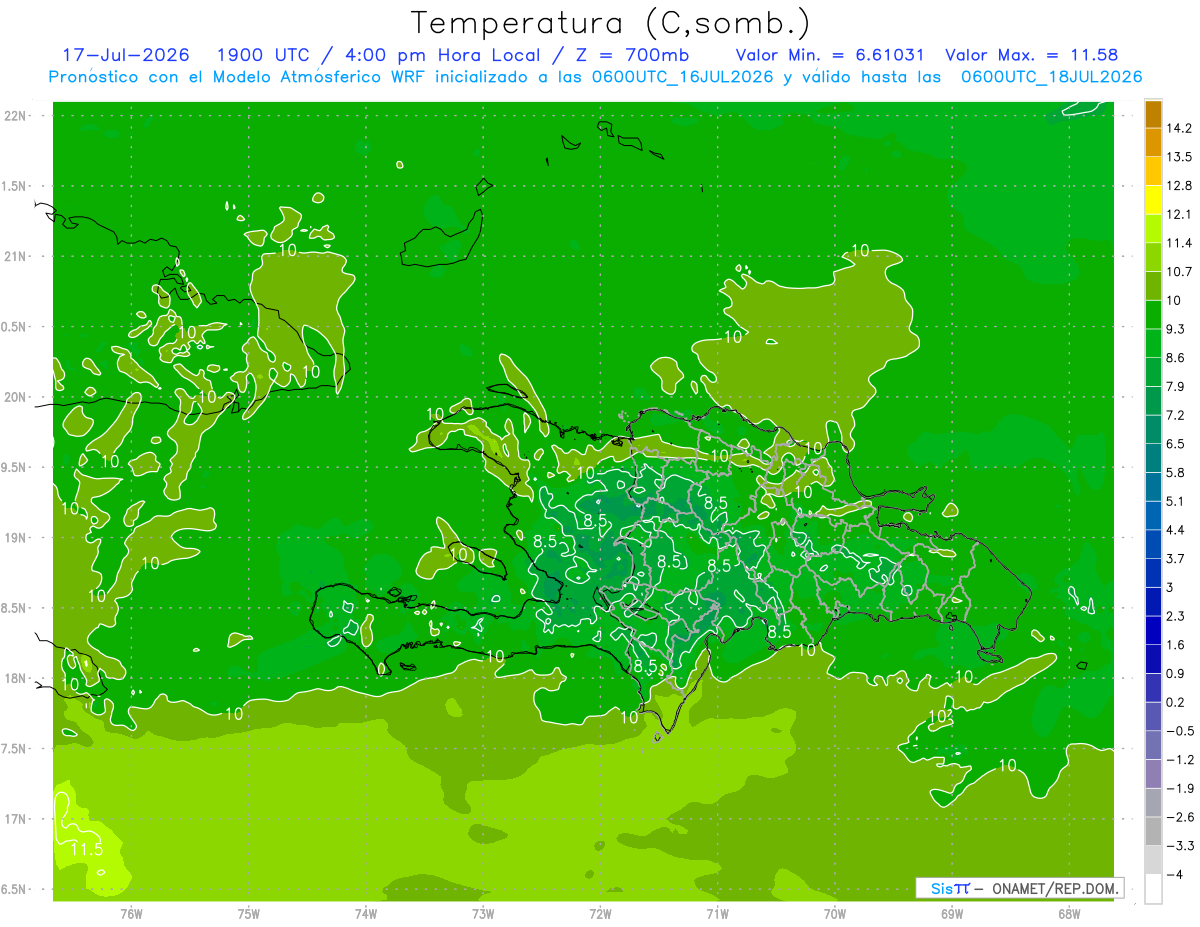
Task: Click the "68W" longitude axis label
Action: [x=1069, y=914]
